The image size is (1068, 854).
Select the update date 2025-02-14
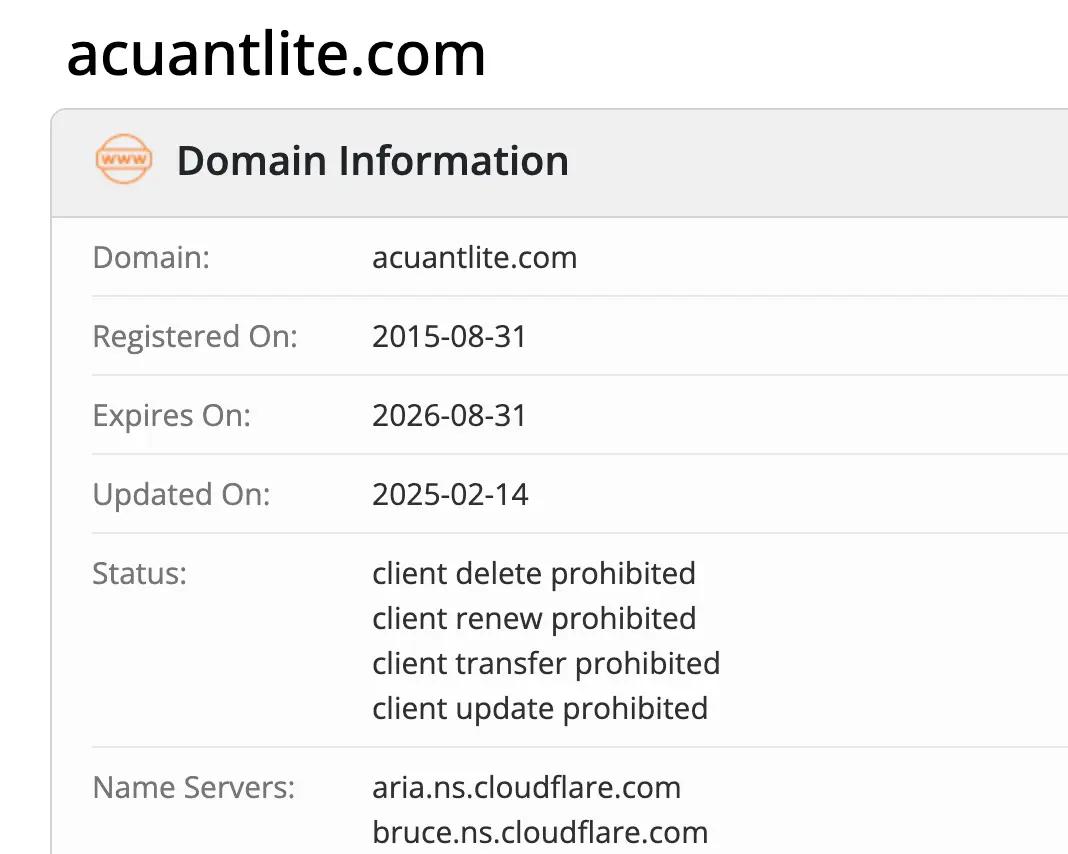[450, 494]
